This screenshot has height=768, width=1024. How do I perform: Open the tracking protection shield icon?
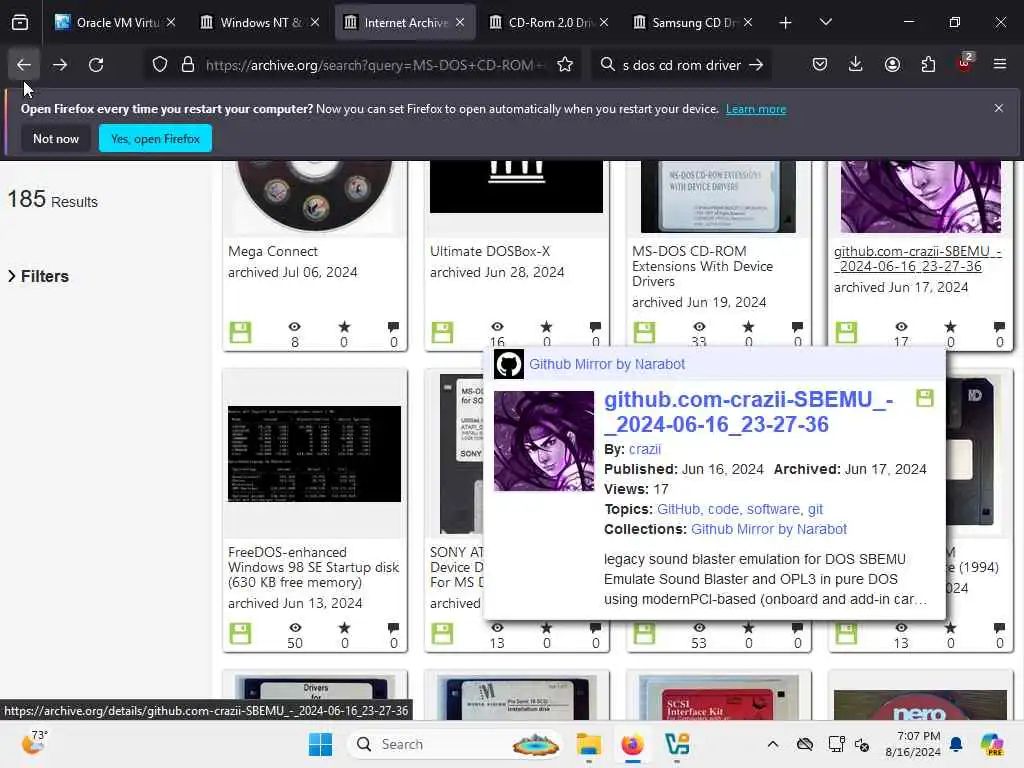click(160, 65)
